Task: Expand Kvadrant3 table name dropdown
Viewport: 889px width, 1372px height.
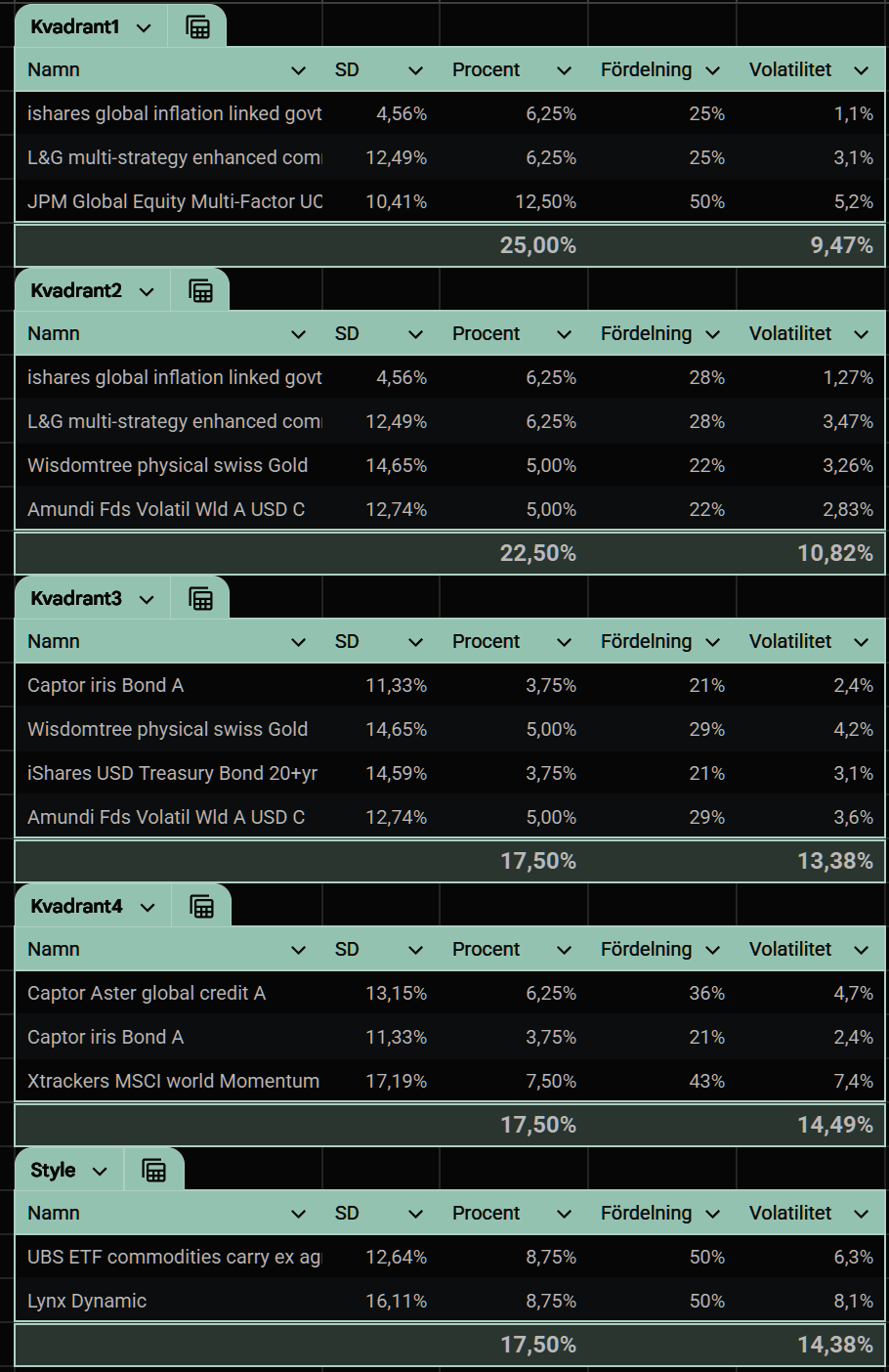Action: [x=147, y=599]
